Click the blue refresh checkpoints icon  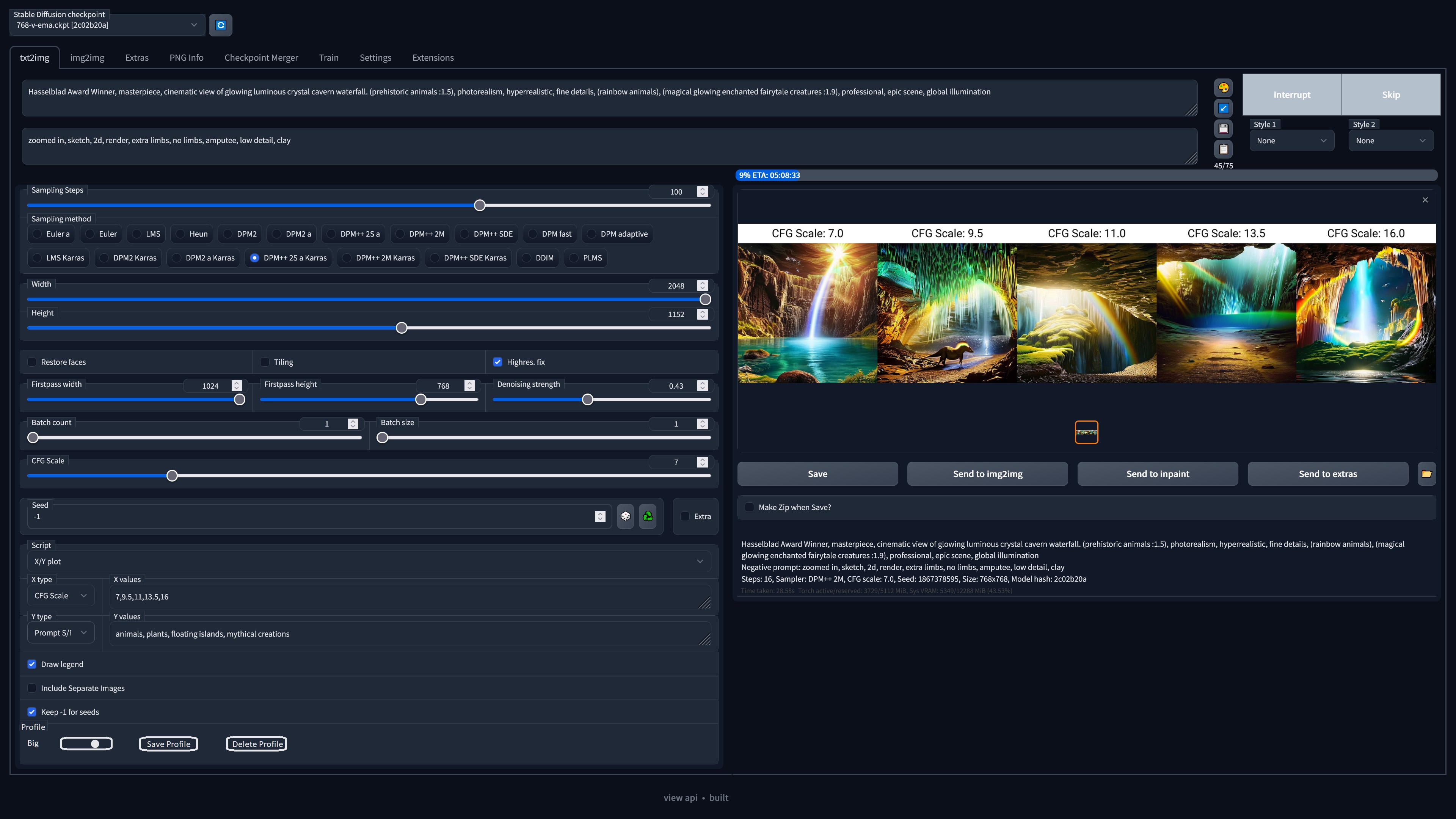click(220, 25)
